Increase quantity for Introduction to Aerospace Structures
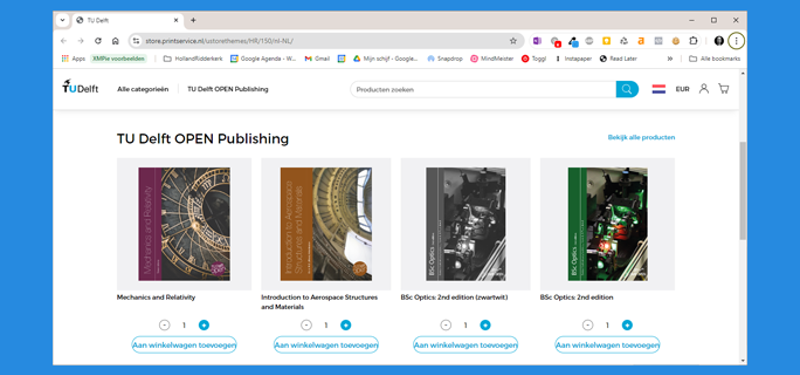Image resolution: width=800 pixels, height=375 pixels. [x=345, y=325]
